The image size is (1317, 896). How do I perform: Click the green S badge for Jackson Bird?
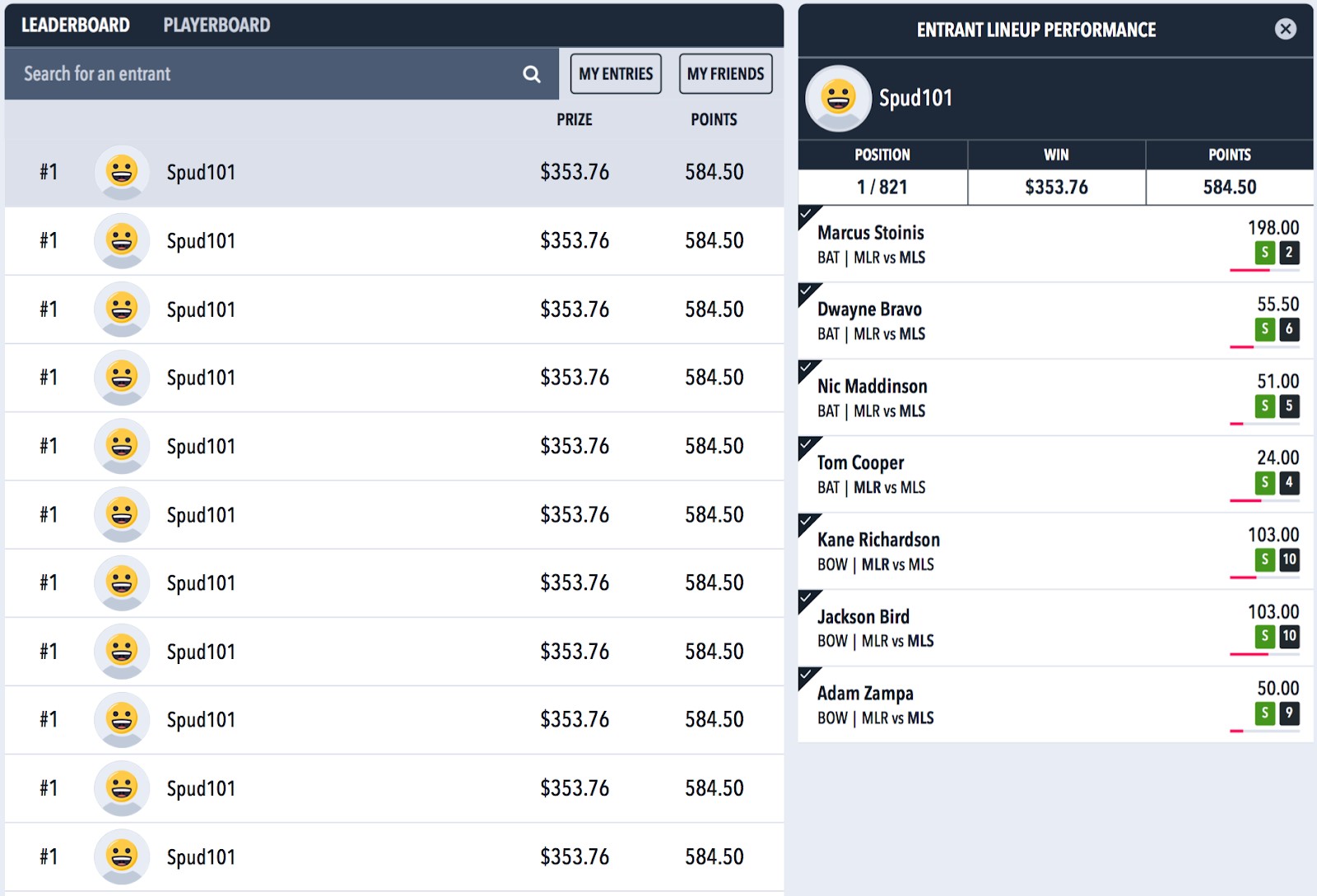[1265, 636]
